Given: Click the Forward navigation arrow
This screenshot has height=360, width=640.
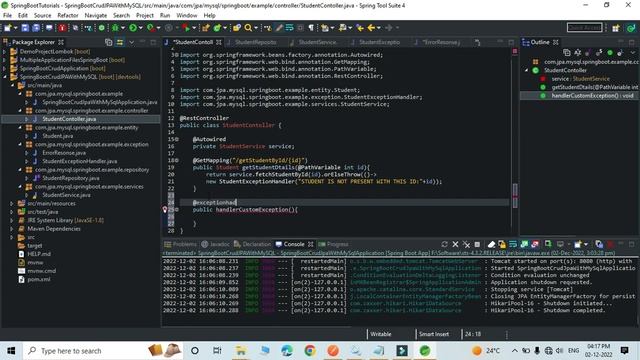Looking at the screenshot, I should (389, 28).
